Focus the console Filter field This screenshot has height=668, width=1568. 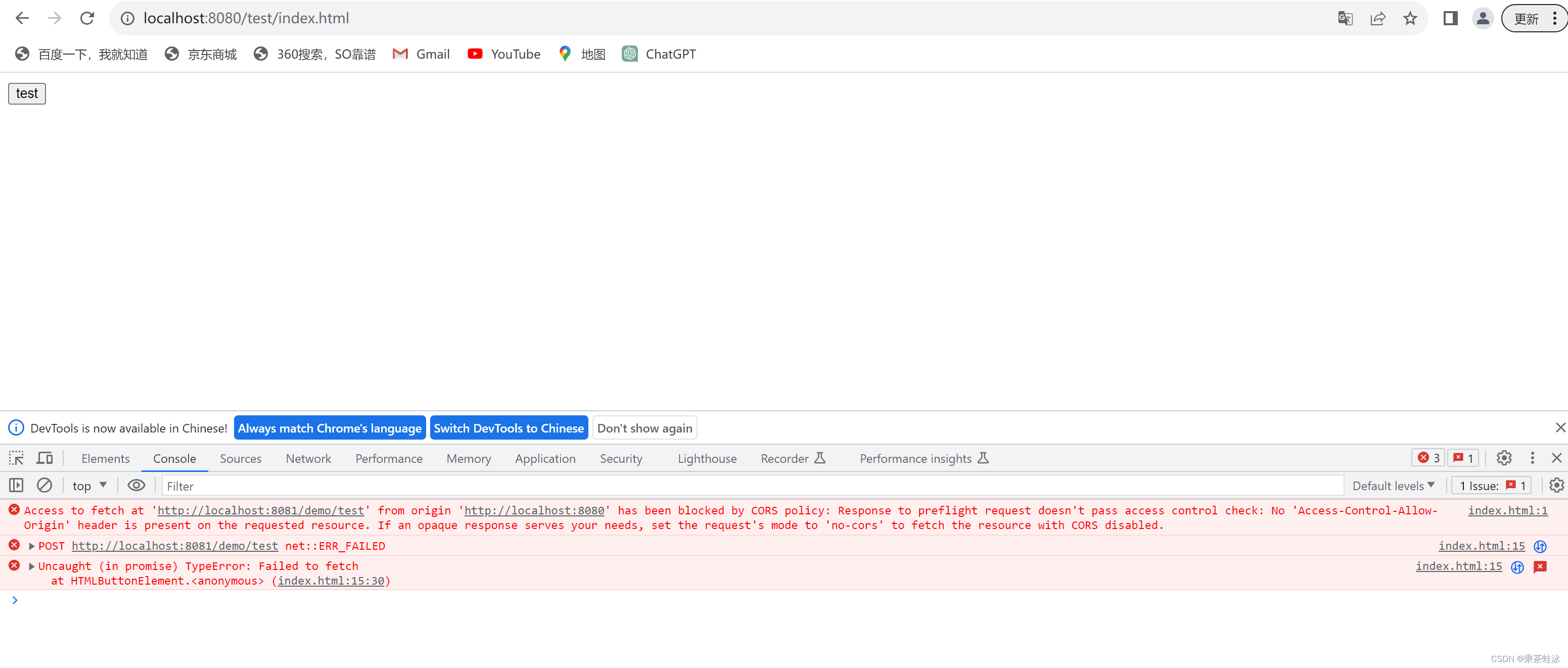753,486
